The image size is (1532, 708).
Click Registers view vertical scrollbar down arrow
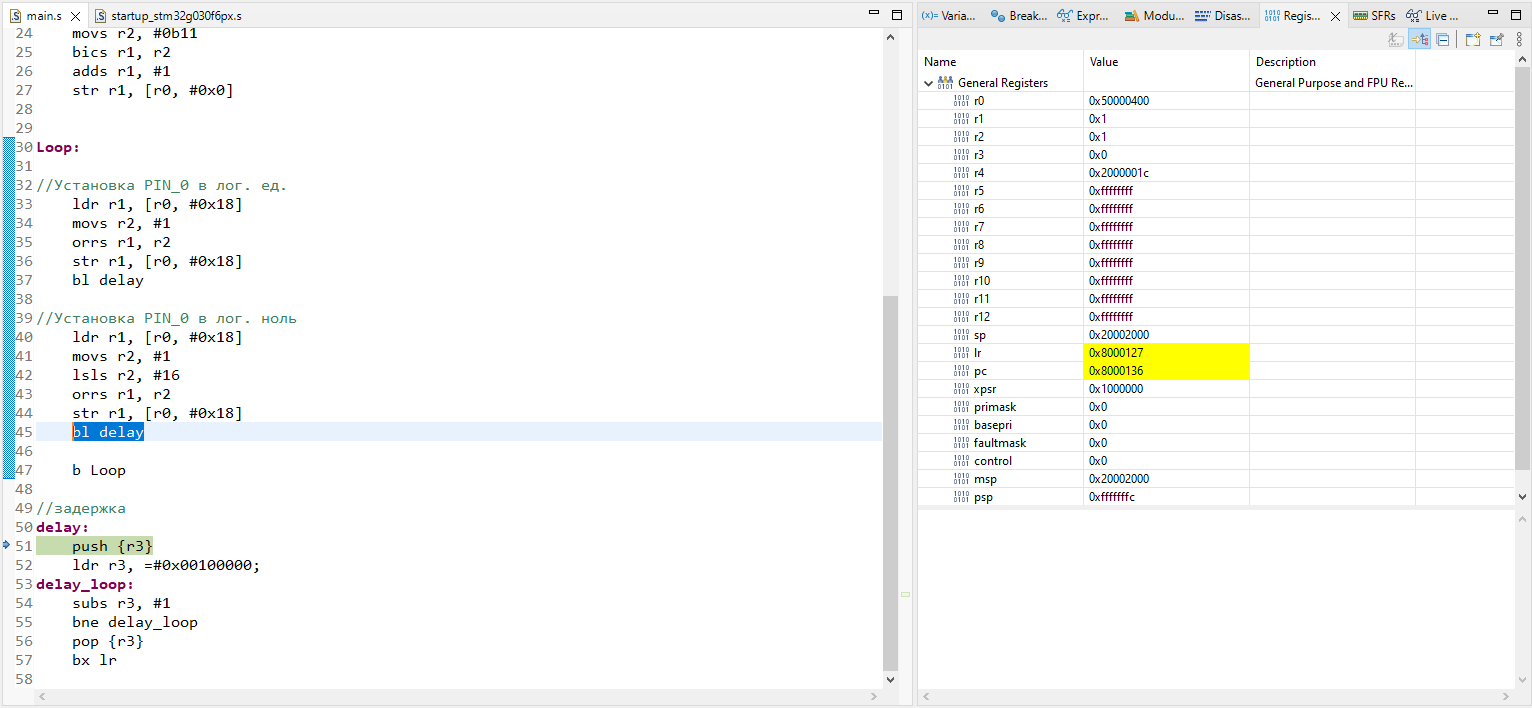pos(1522,497)
